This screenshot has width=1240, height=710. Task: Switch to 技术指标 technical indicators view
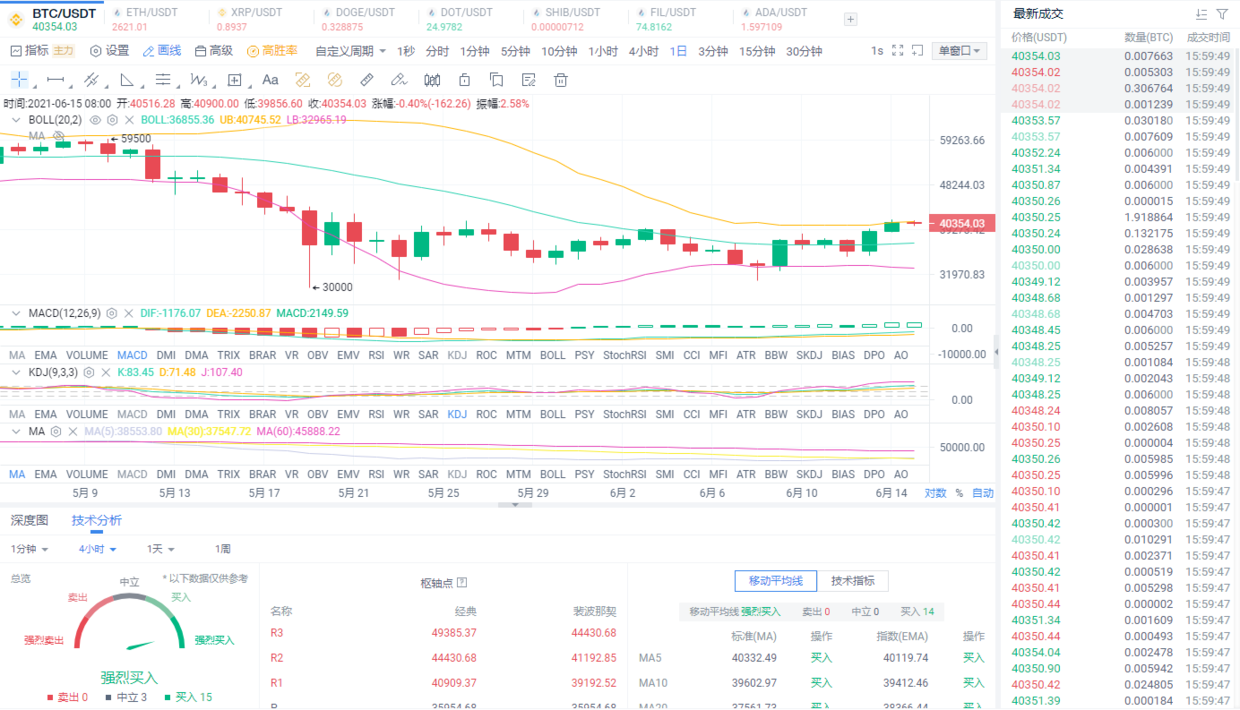point(853,581)
